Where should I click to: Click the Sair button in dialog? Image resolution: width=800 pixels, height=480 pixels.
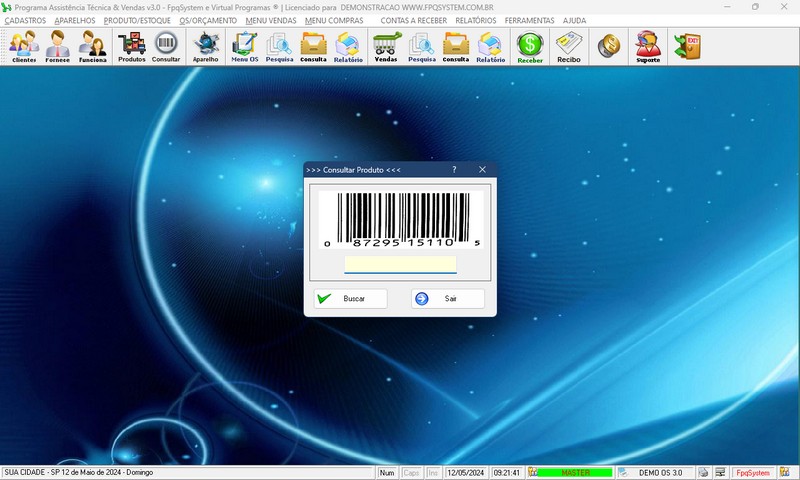pyautogui.click(x=448, y=298)
